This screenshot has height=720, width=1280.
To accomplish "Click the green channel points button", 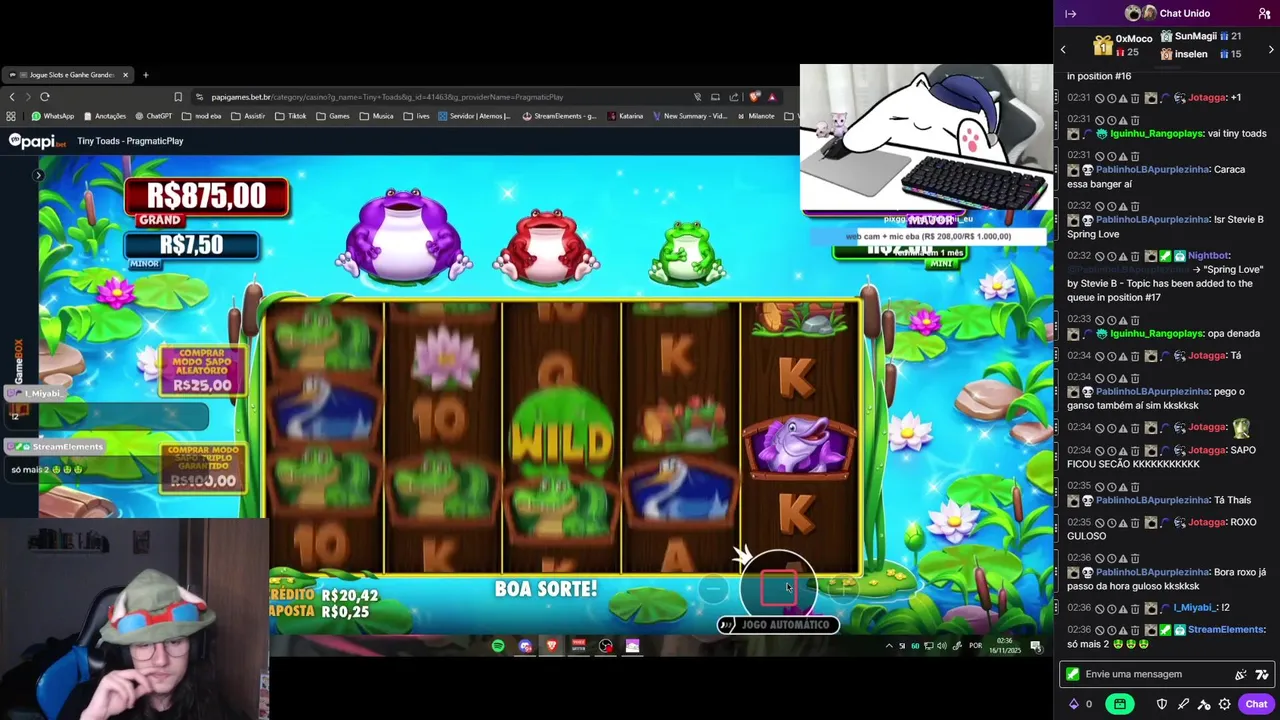I will 1120,704.
